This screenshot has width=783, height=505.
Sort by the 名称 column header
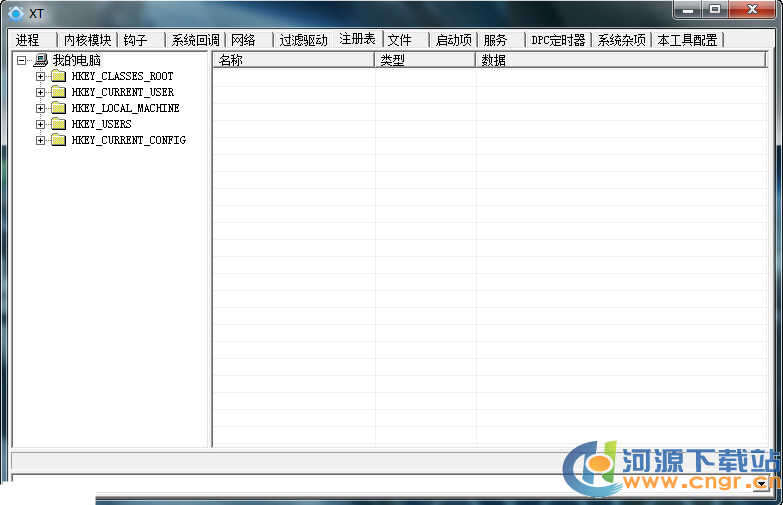coord(294,60)
